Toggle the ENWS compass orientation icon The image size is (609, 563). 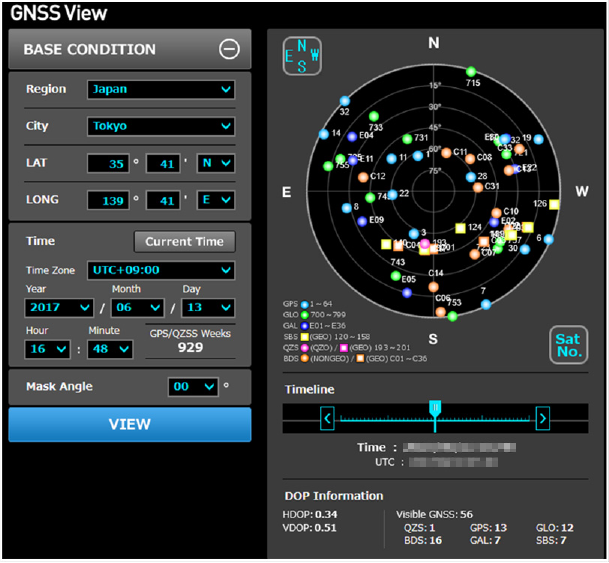302,56
